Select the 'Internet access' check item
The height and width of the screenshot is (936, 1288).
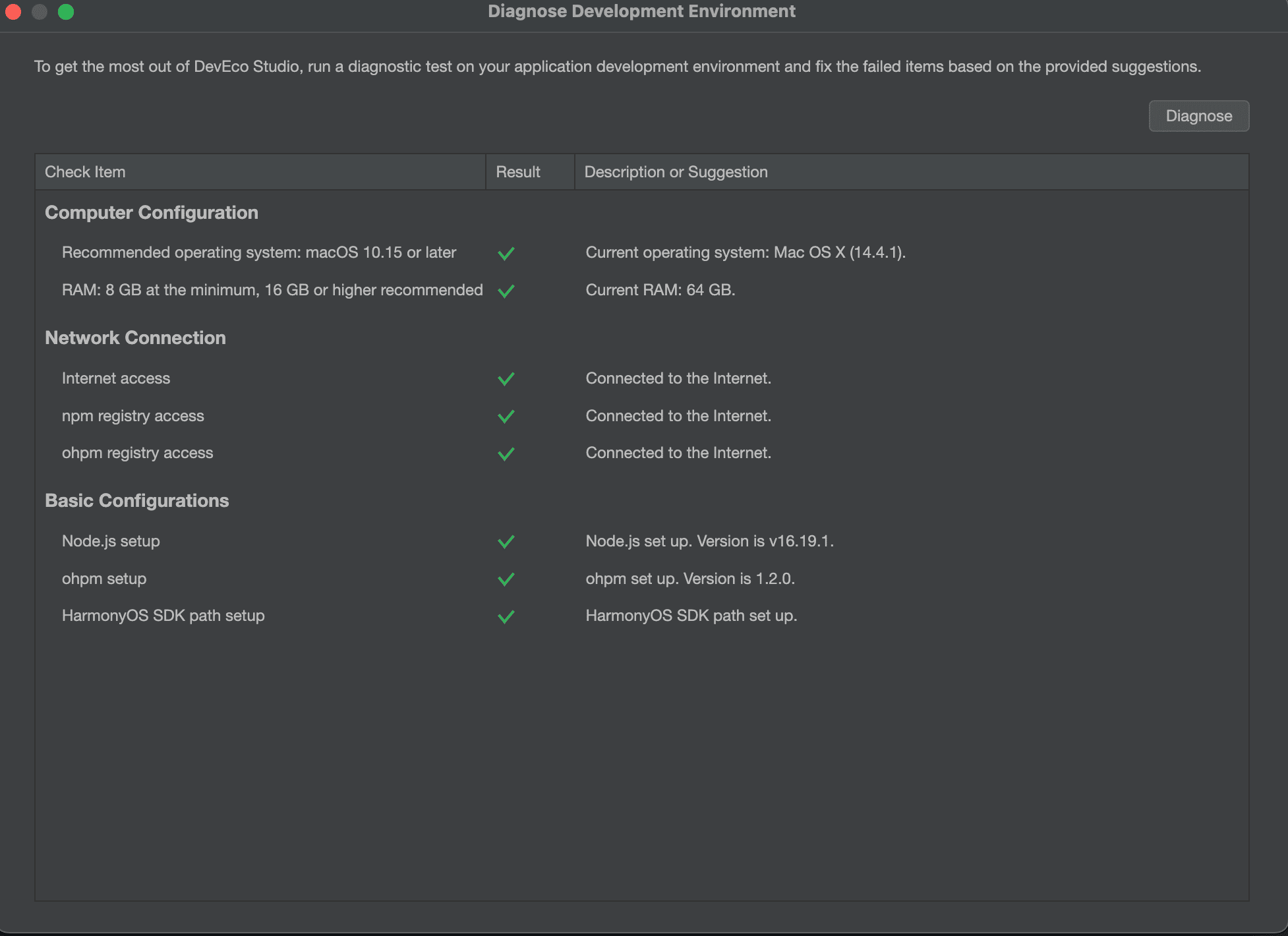pos(116,378)
